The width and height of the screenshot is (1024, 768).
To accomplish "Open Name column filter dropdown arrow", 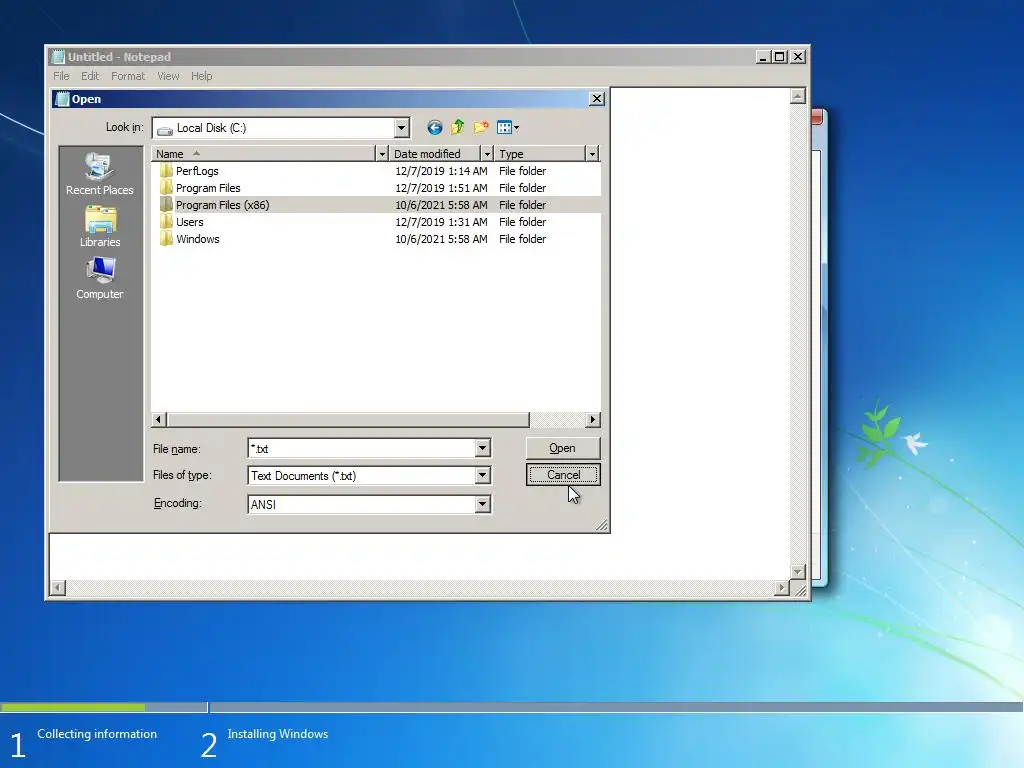I will [383, 154].
